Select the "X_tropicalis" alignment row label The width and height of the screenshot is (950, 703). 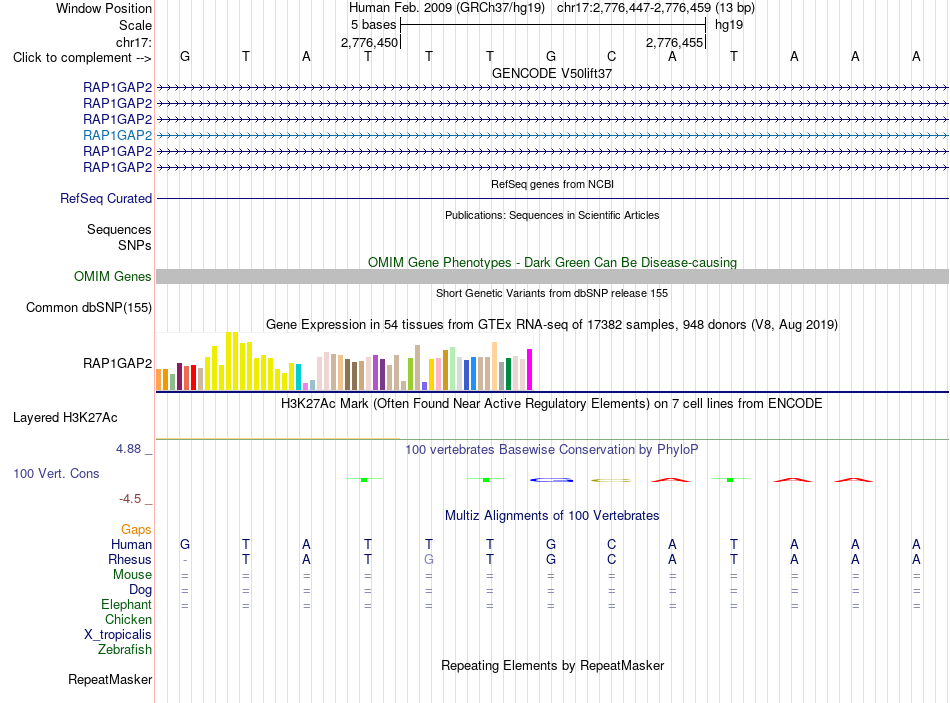click(118, 635)
